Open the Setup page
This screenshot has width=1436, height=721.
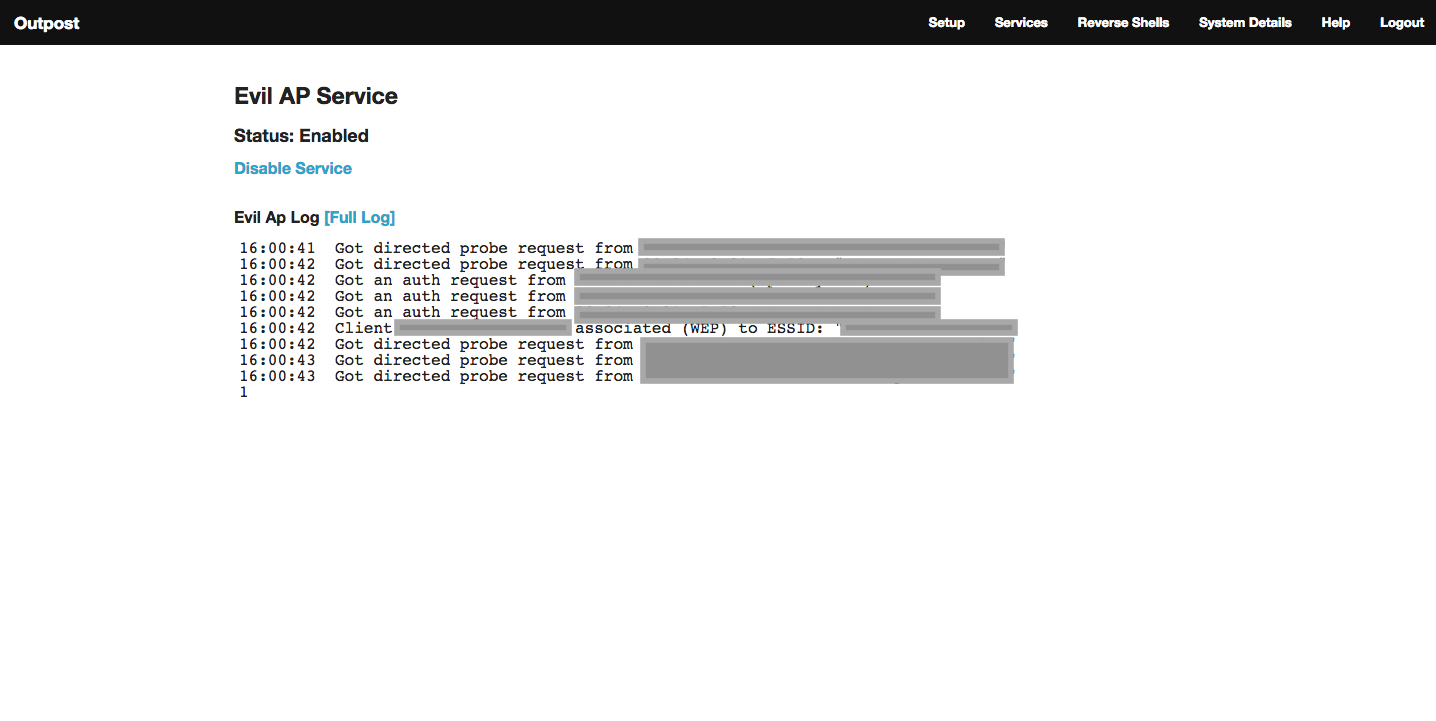[x=946, y=22]
